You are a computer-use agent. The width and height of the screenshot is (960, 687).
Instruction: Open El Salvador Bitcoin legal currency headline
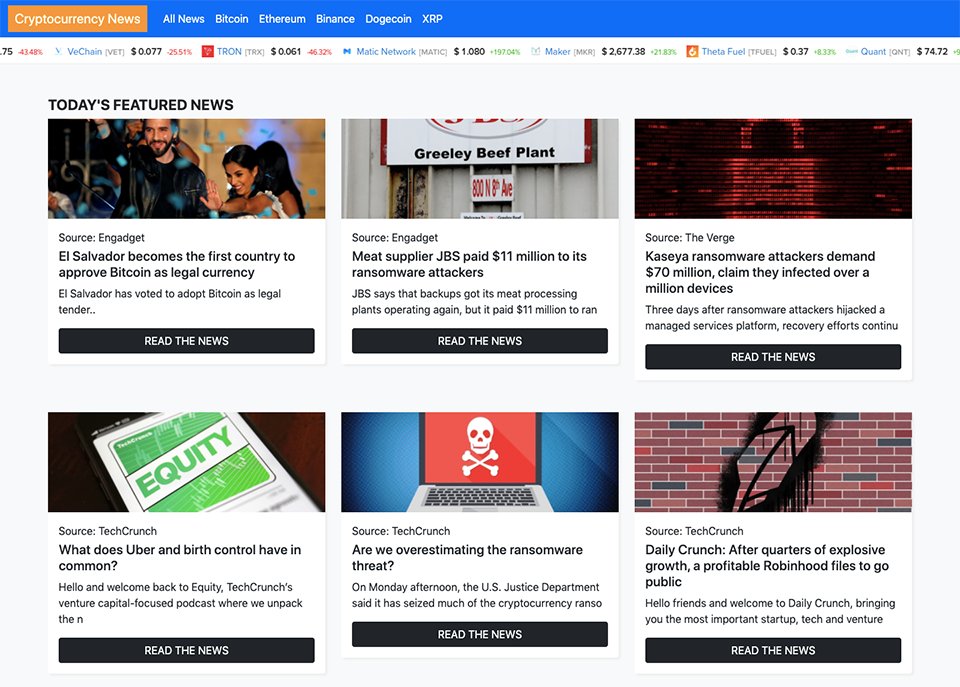click(x=177, y=265)
